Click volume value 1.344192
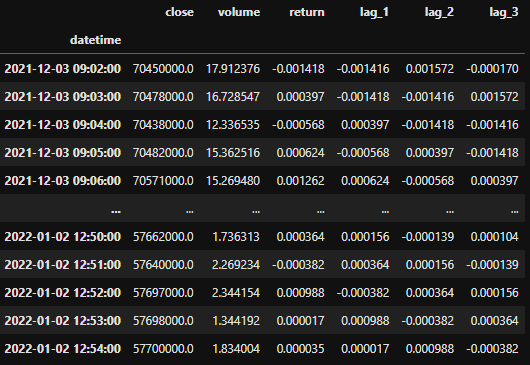This screenshot has height=365, width=530. (236, 321)
